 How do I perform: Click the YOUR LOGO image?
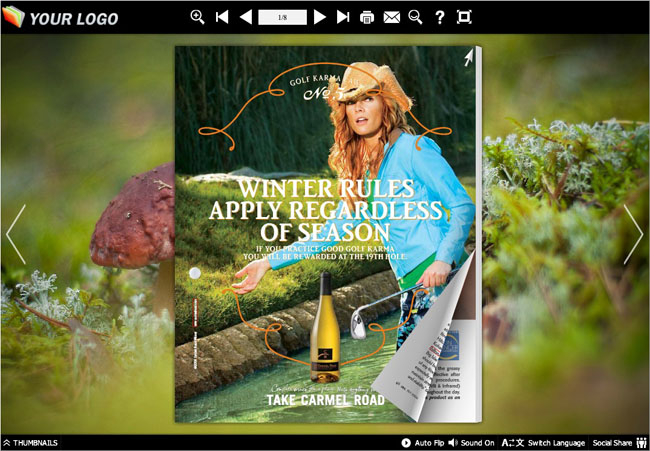coord(61,18)
